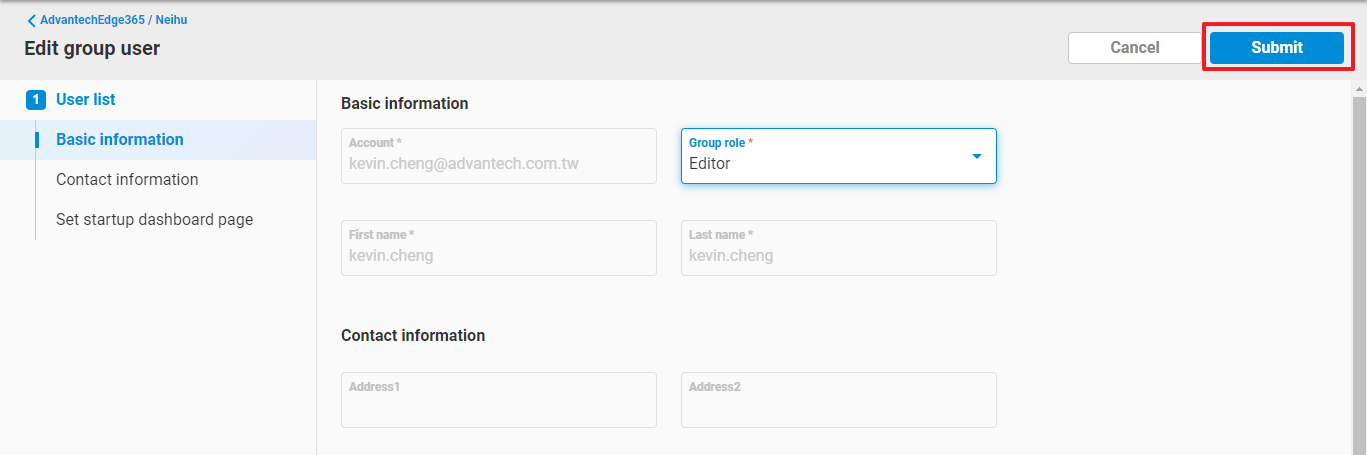Click the First name field
1367x455 pixels.
pos(498,248)
